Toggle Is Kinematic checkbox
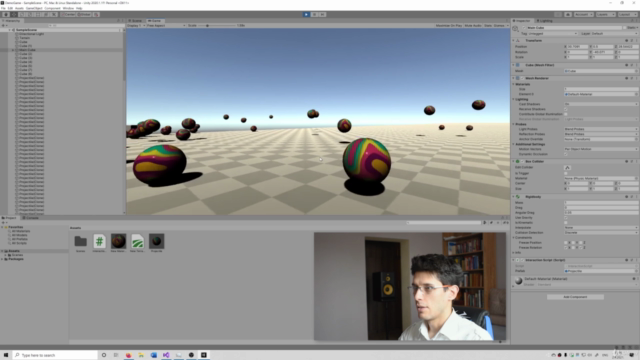 click(566, 222)
